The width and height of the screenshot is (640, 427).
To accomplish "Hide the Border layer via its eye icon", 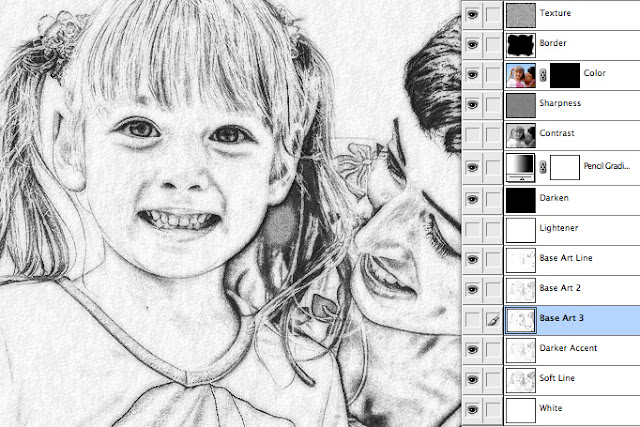I will 472,44.
